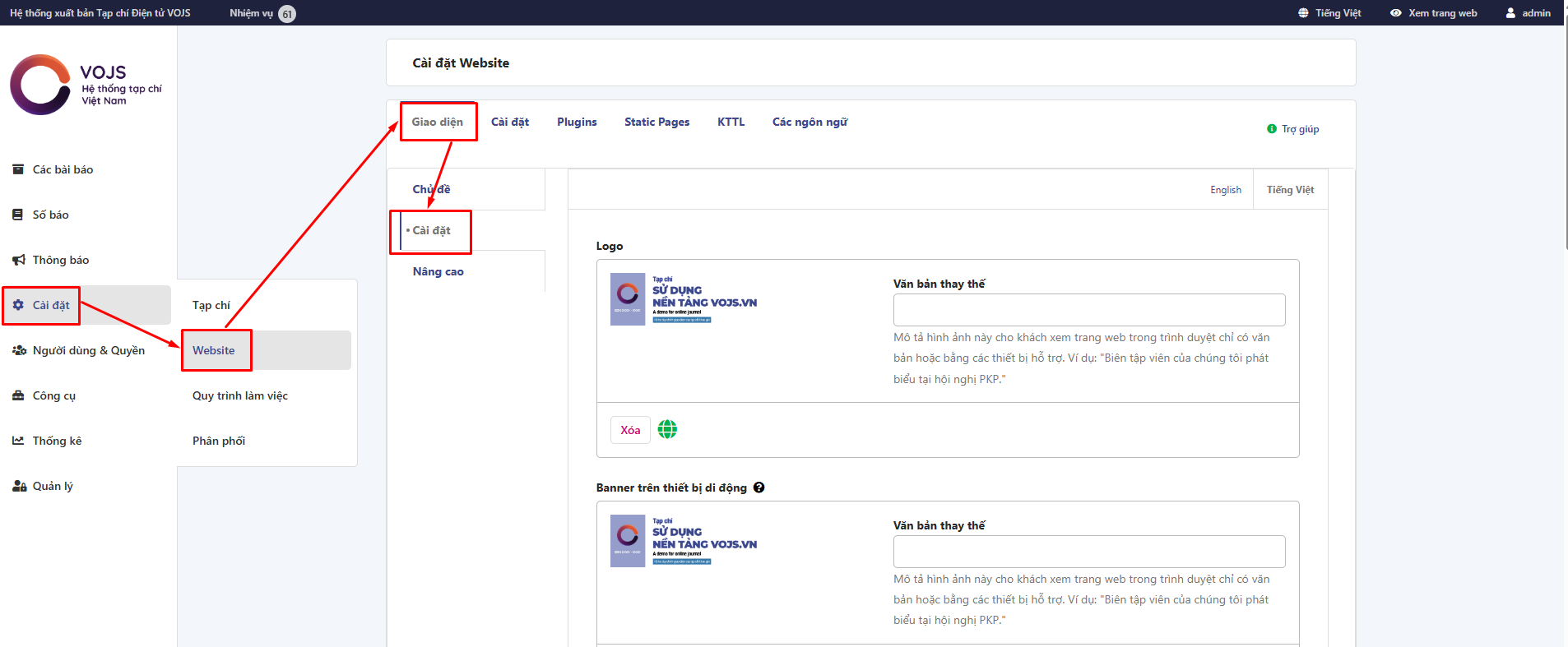The width and height of the screenshot is (1568, 647).
Task: Click the banner Văn bản thay thế field
Action: (x=1089, y=552)
